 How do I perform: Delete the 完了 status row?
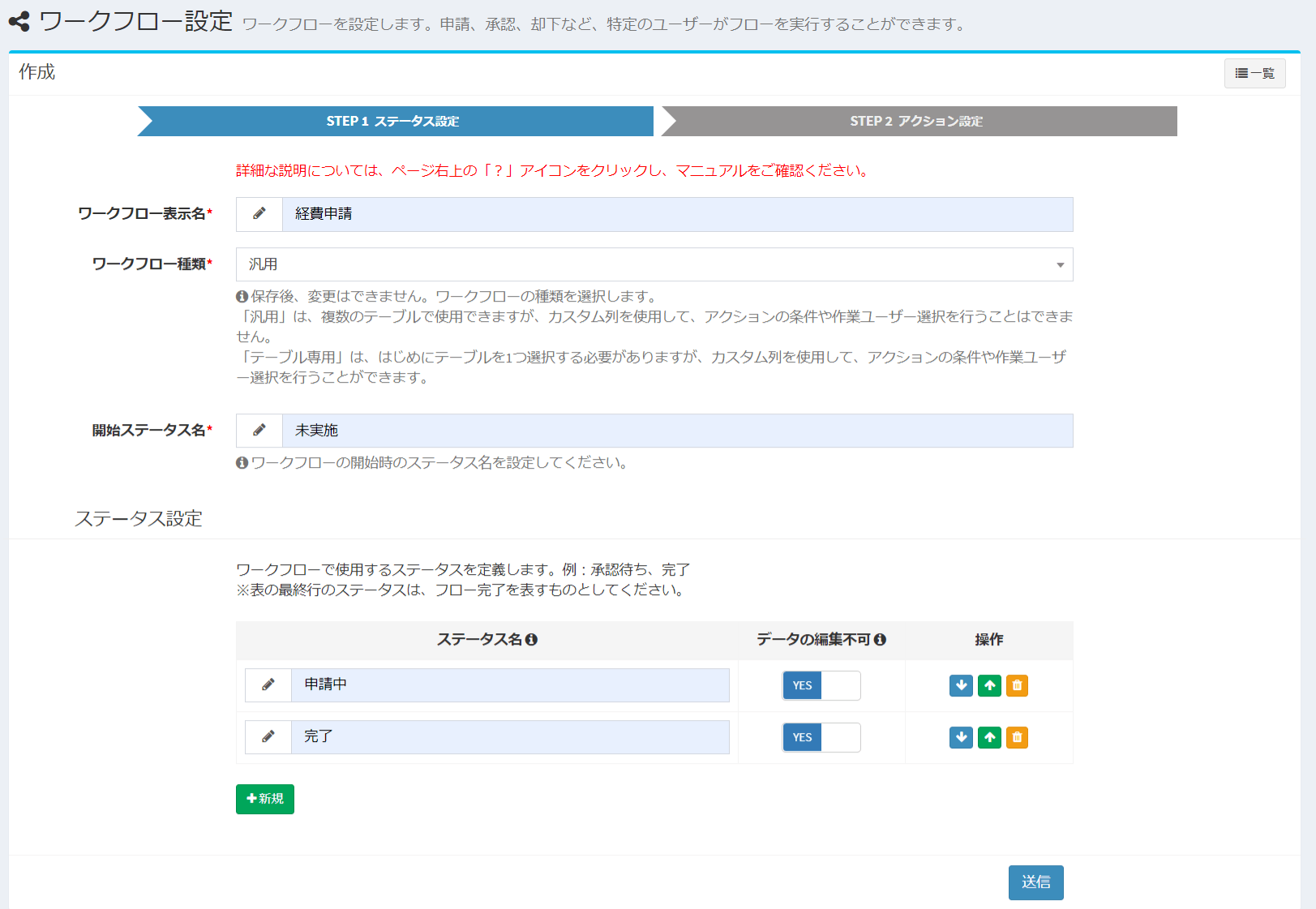coord(1017,737)
